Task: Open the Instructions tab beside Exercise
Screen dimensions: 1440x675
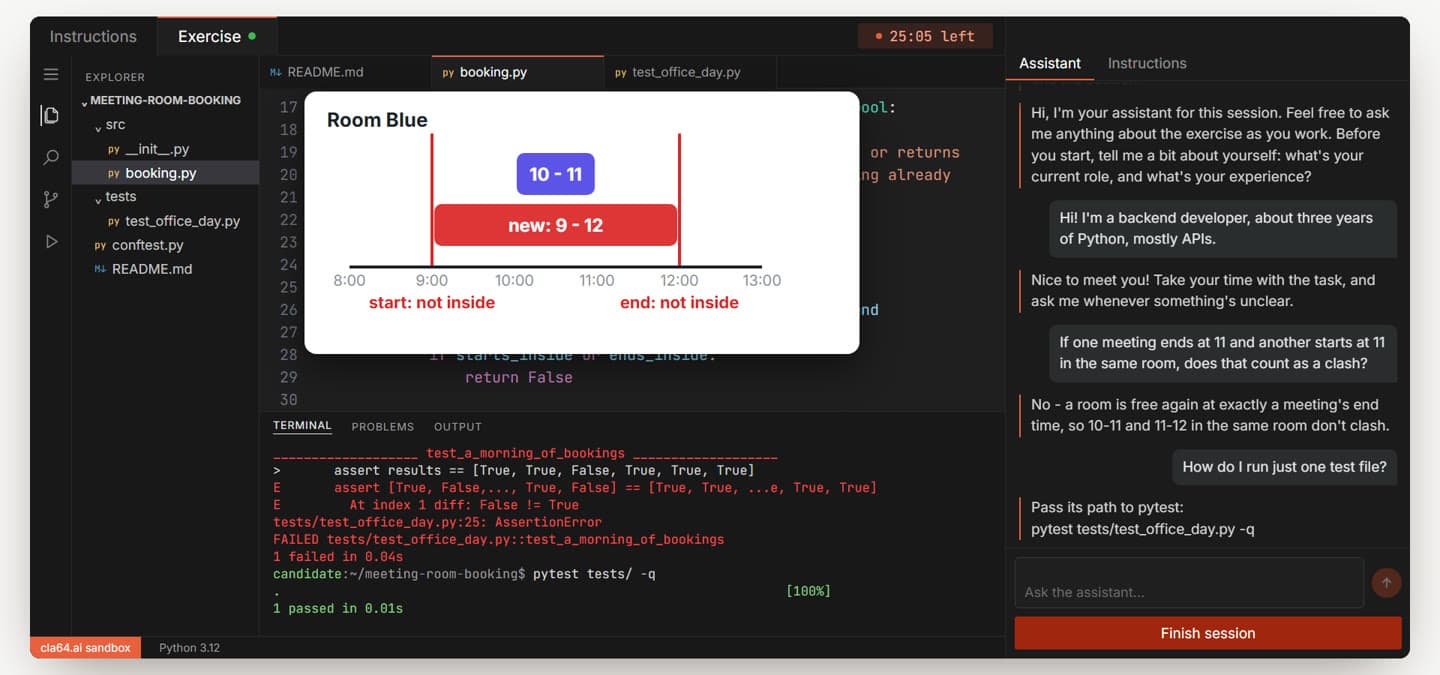Action: 93,36
